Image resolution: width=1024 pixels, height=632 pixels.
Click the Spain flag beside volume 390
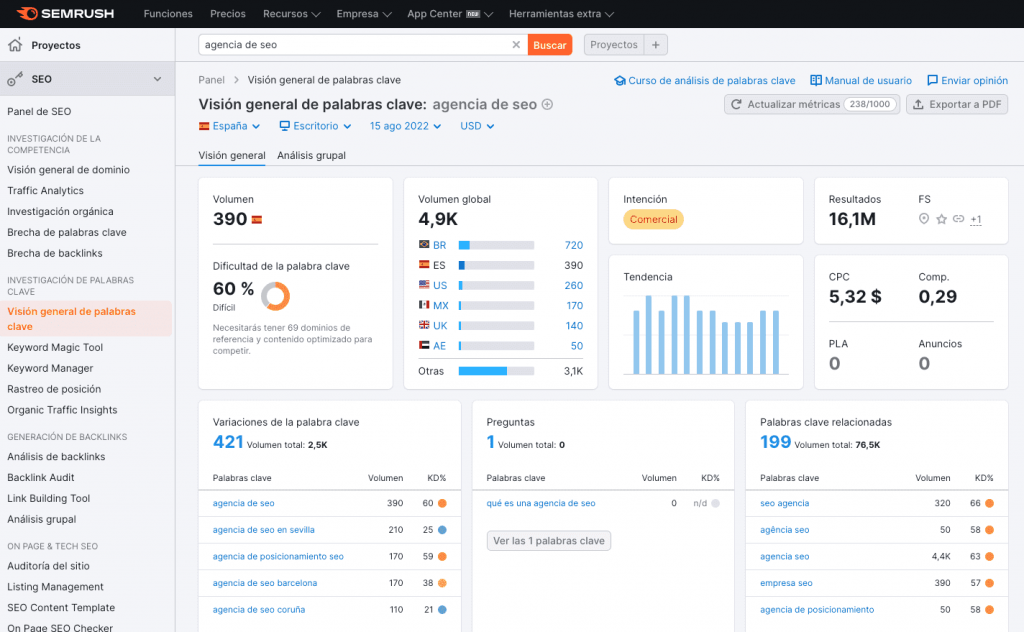click(257, 219)
